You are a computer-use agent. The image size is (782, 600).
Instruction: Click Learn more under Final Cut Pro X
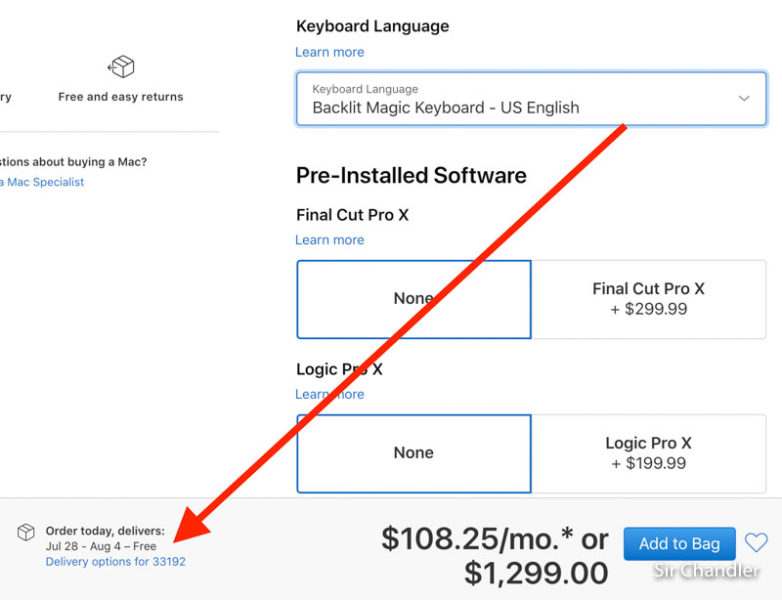[x=329, y=240]
